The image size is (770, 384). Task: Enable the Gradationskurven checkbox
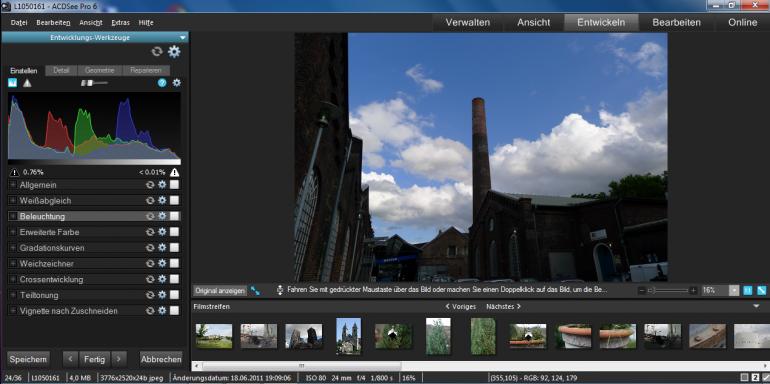pyautogui.click(x=174, y=248)
